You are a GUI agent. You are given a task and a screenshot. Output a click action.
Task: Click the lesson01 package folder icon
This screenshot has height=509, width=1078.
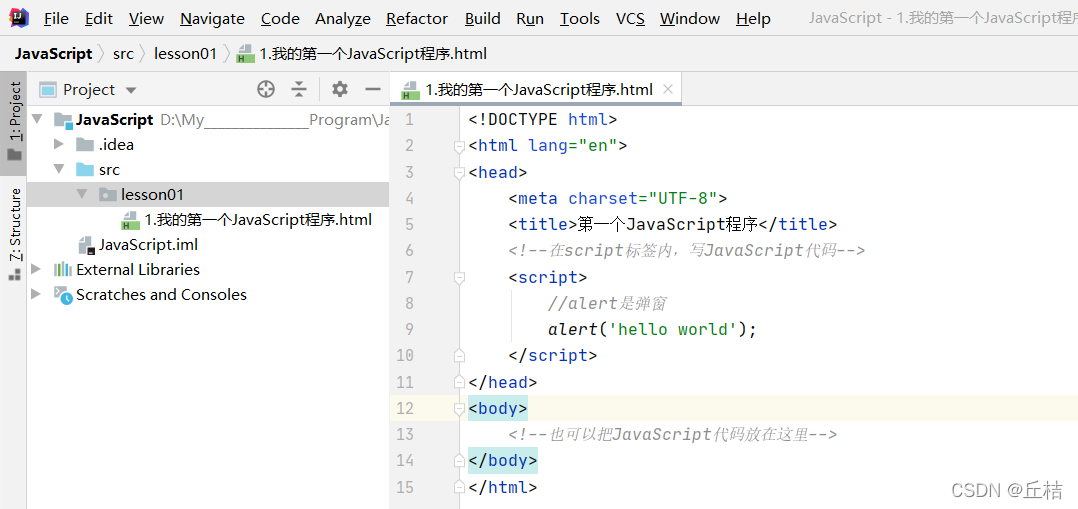107,195
